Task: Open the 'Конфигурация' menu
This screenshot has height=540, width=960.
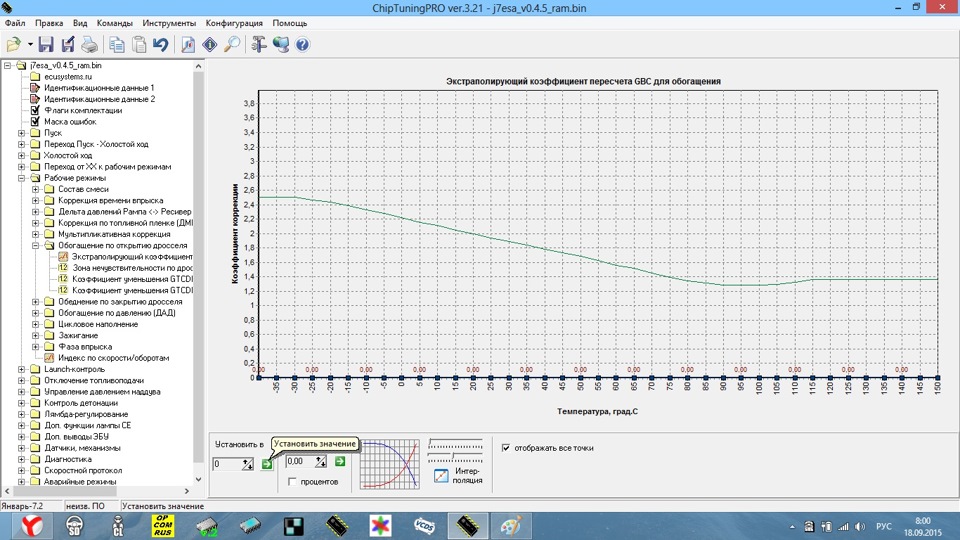Action: pos(234,22)
